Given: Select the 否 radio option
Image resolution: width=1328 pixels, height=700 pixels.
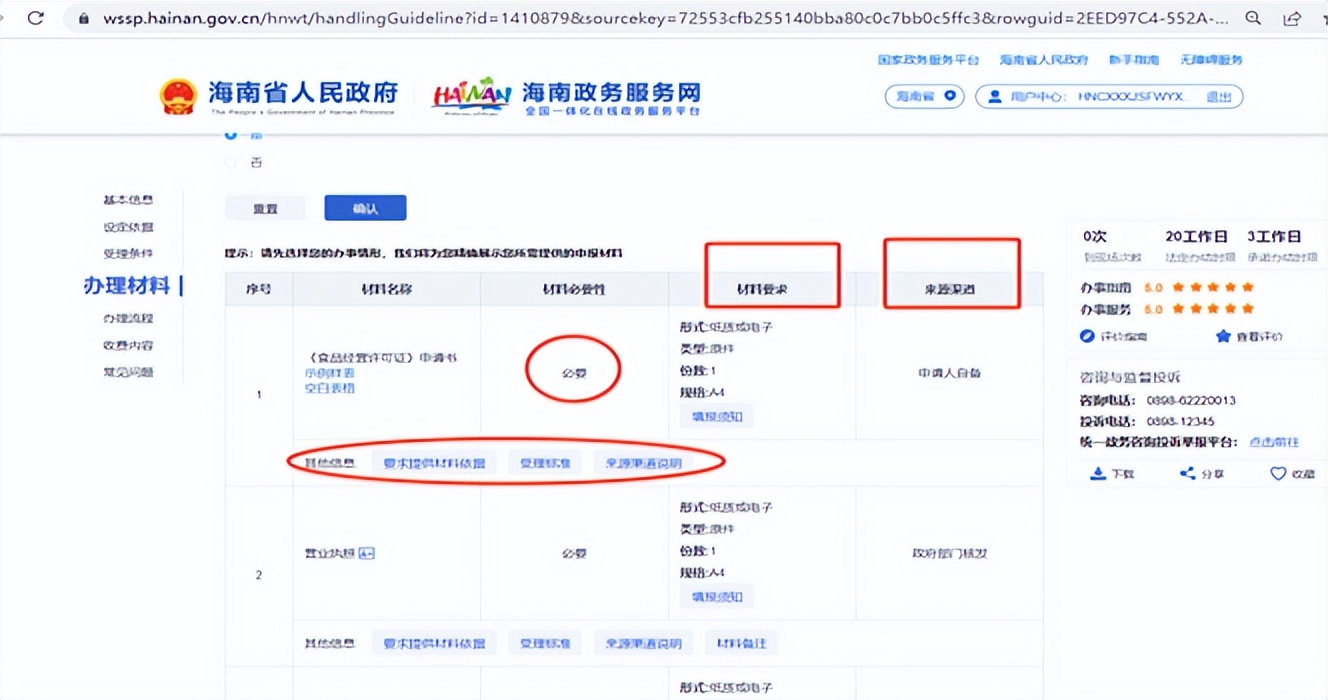Looking at the screenshot, I should [x=232, y=161].
